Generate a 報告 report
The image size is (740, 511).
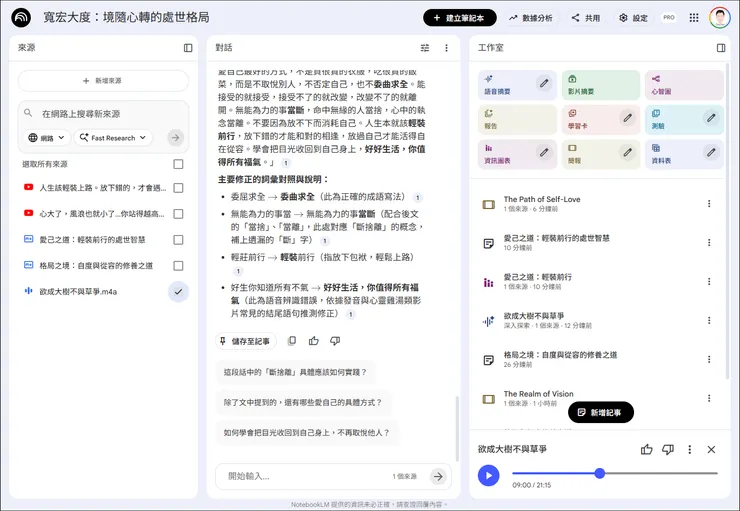pos(517,119)
